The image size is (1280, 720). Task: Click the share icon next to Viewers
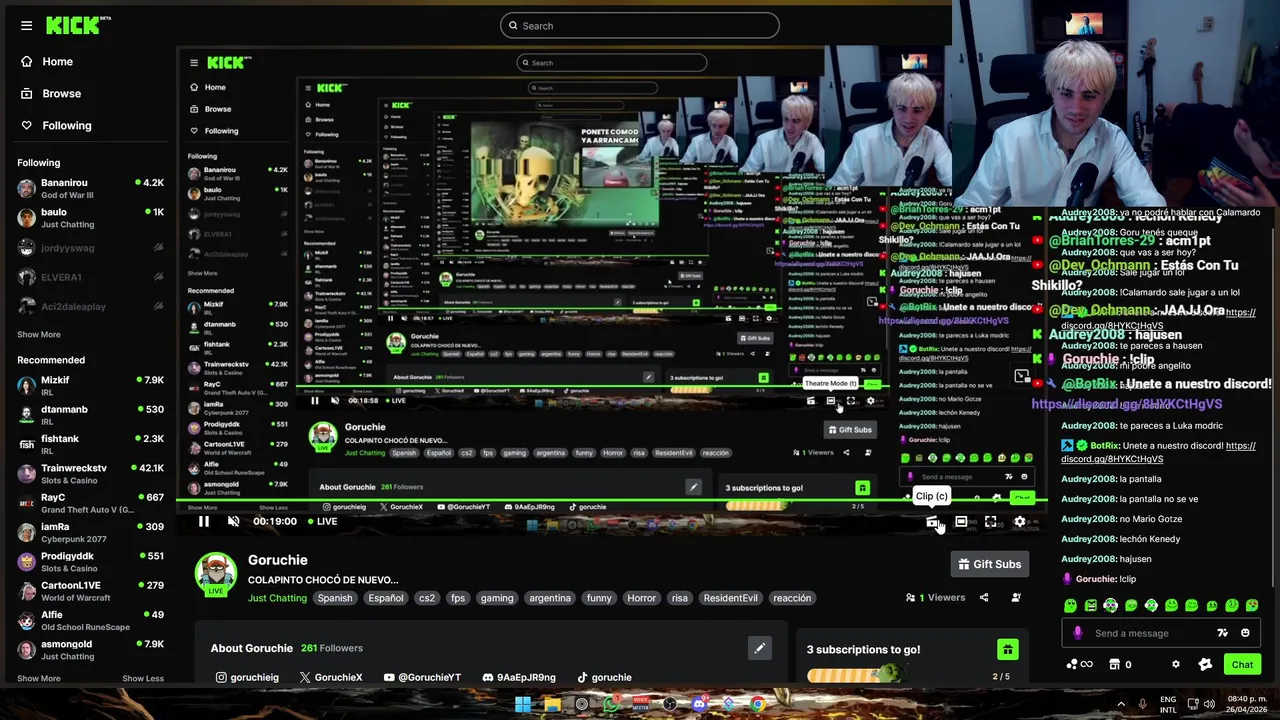tap(984, 598)
